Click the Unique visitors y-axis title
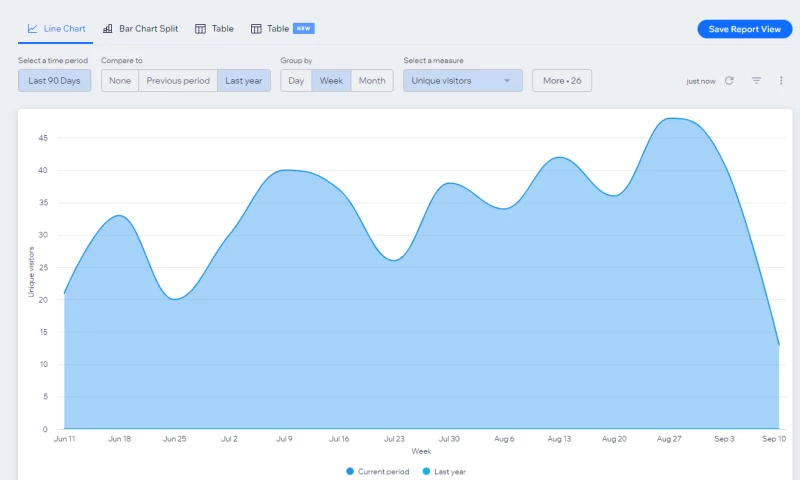The height and width of the screenshot is (480, 800). 31,272
